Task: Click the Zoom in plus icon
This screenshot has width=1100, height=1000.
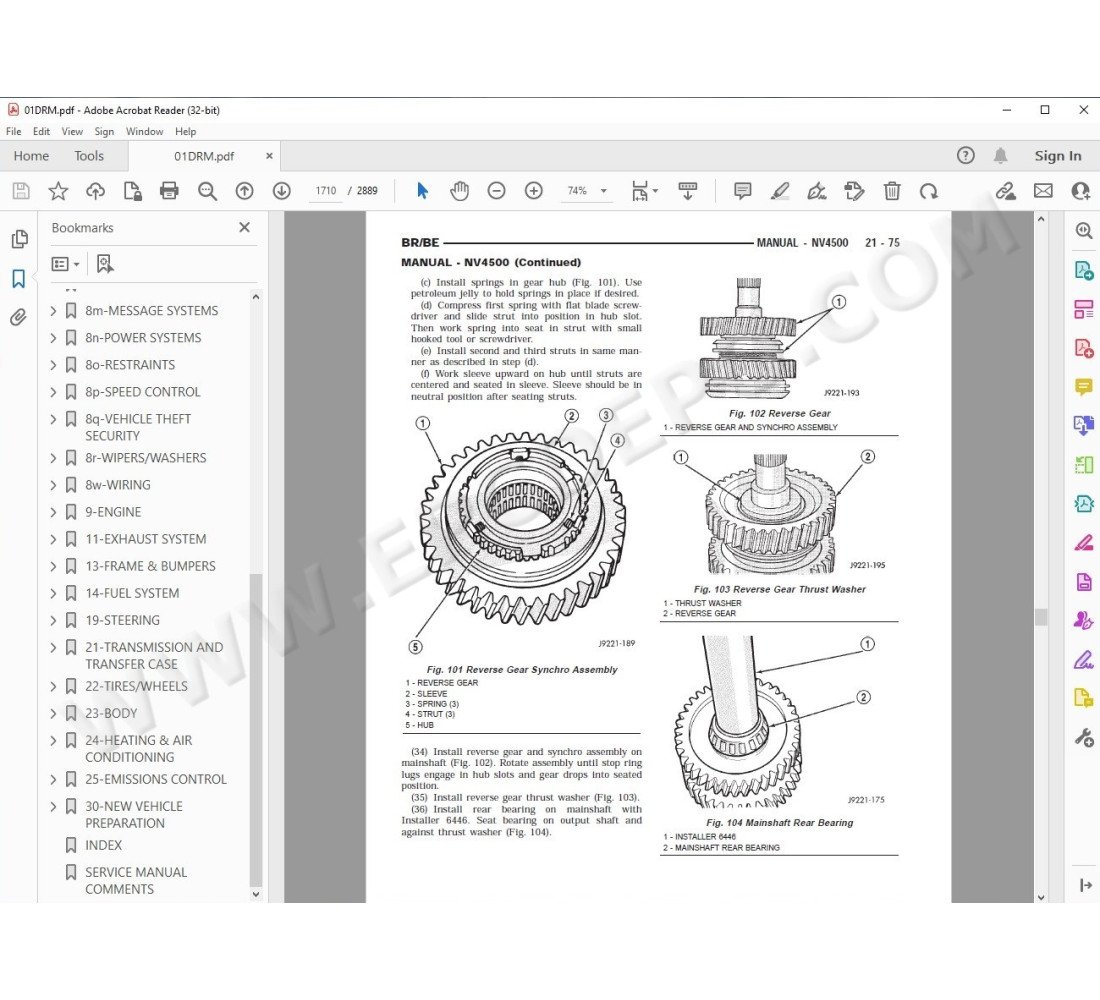Action: 533,191
